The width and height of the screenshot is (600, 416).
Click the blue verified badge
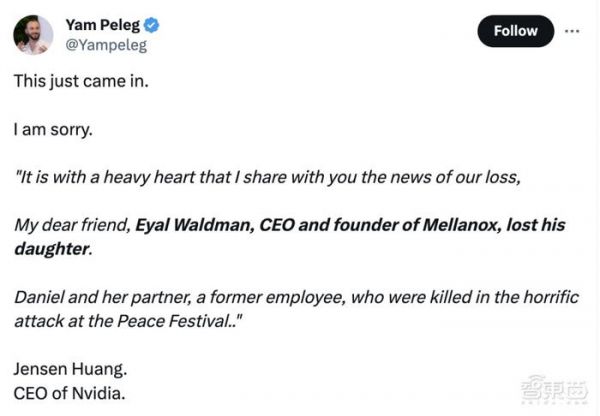coord(151,25)
